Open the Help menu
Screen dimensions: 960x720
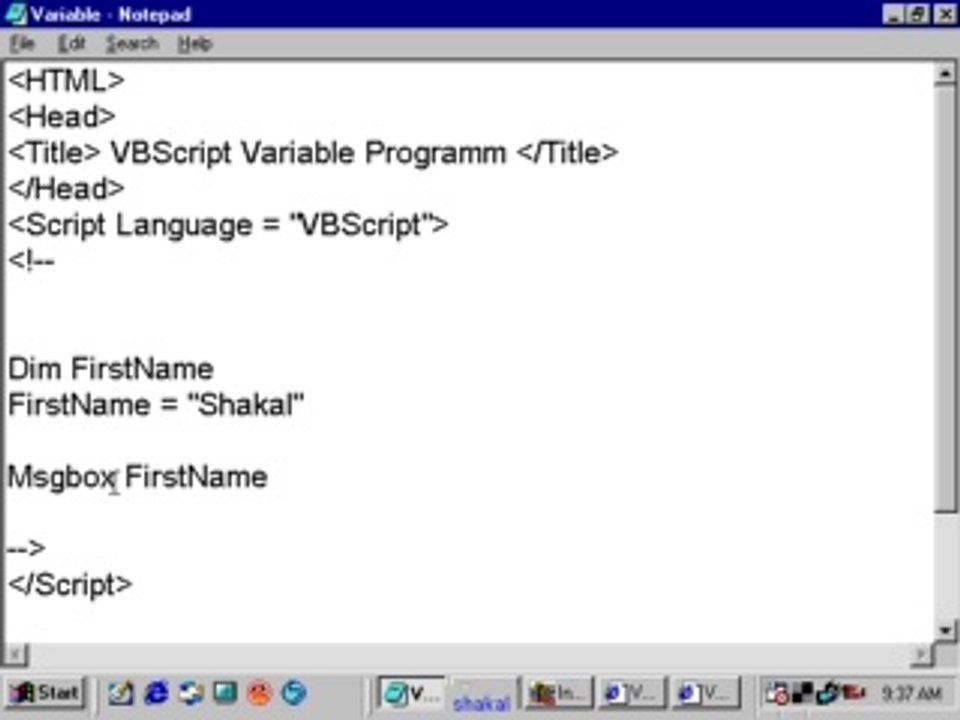pos(195,43)
